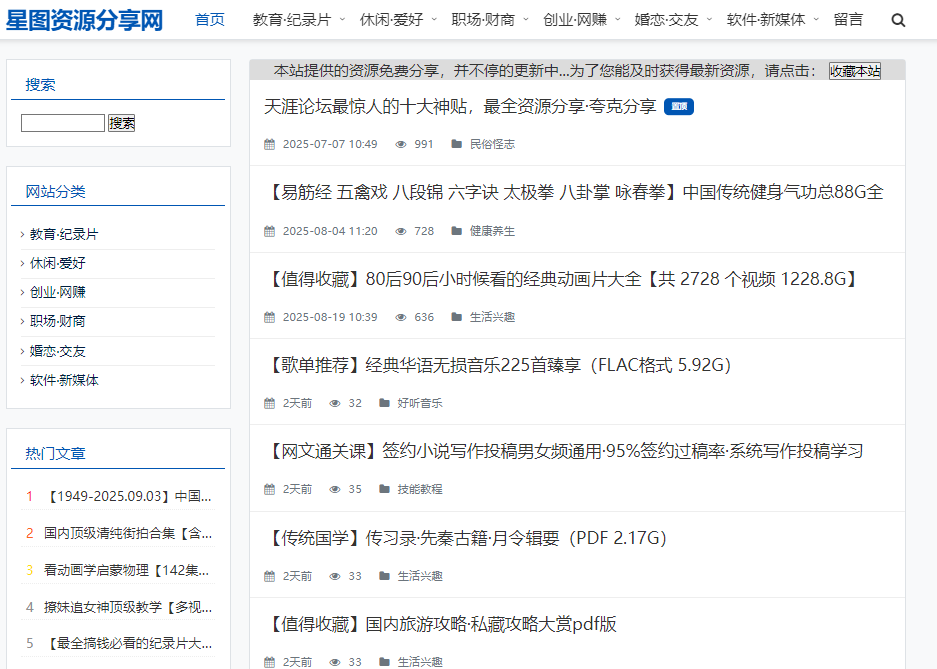
Task: Open the 婚恋·交友 dropdown menu
Action: 665,18
